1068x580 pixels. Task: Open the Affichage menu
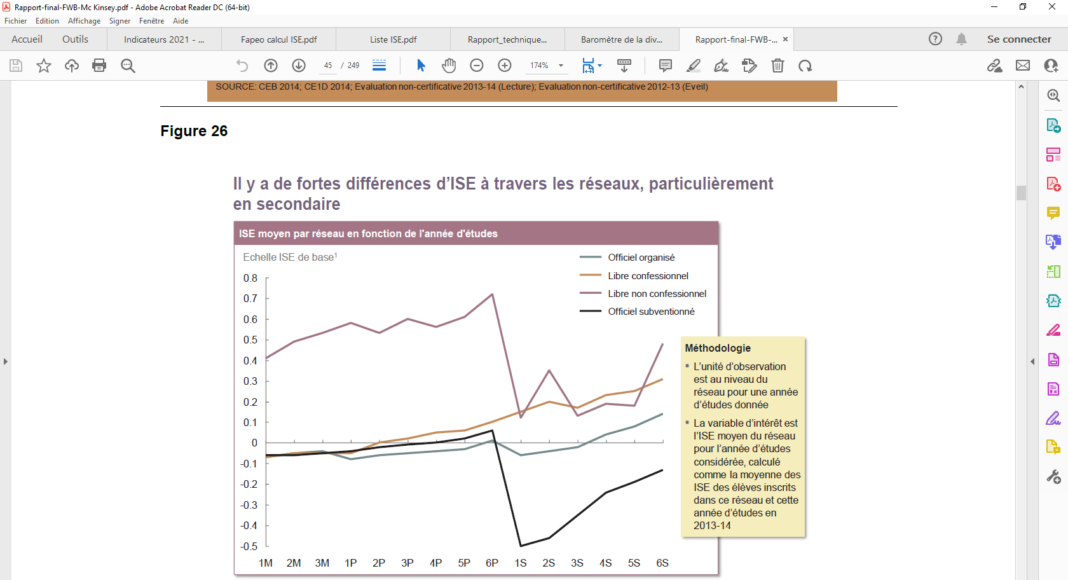[84, 20]
